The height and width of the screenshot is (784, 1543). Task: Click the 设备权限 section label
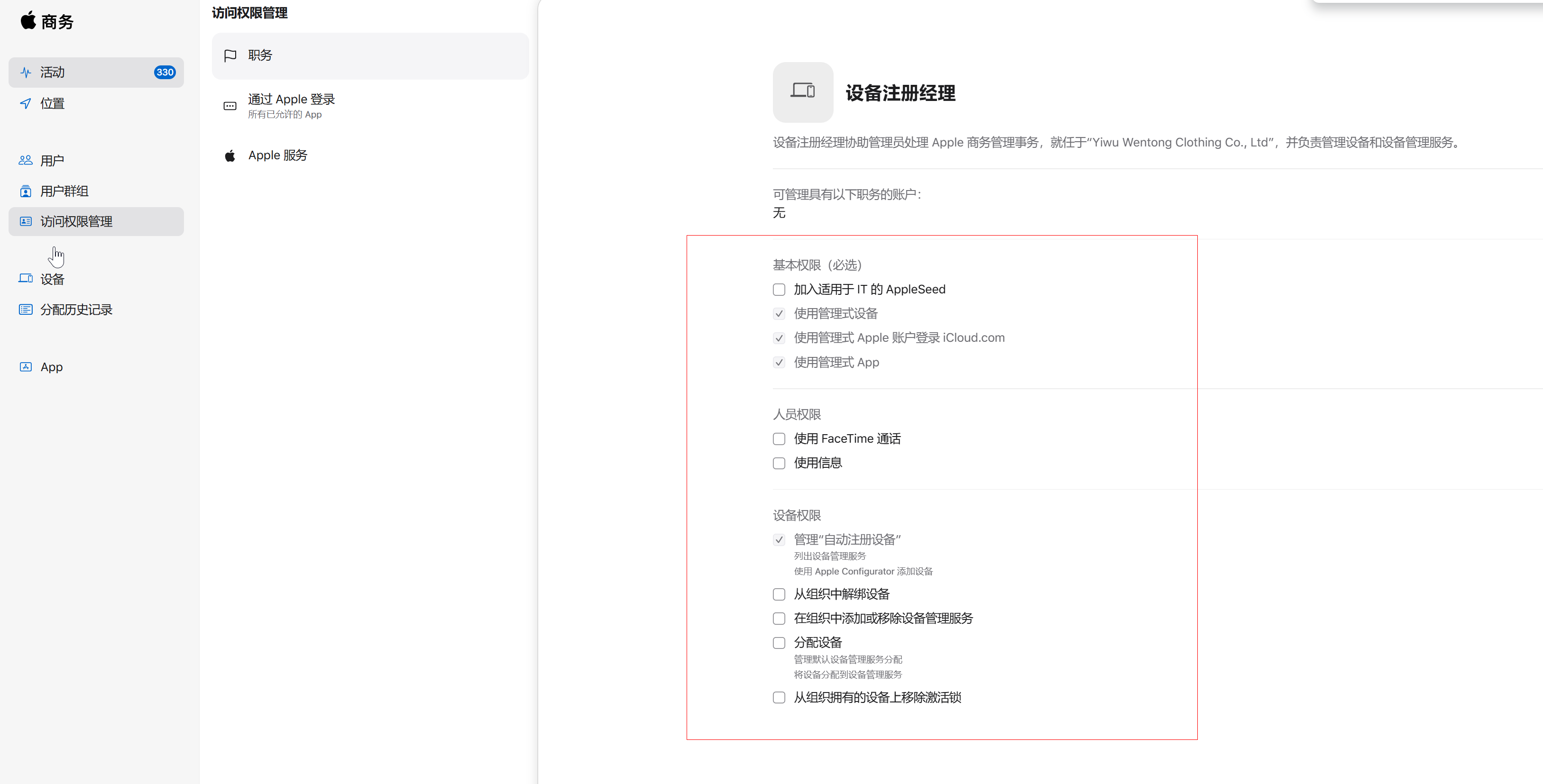797,516
